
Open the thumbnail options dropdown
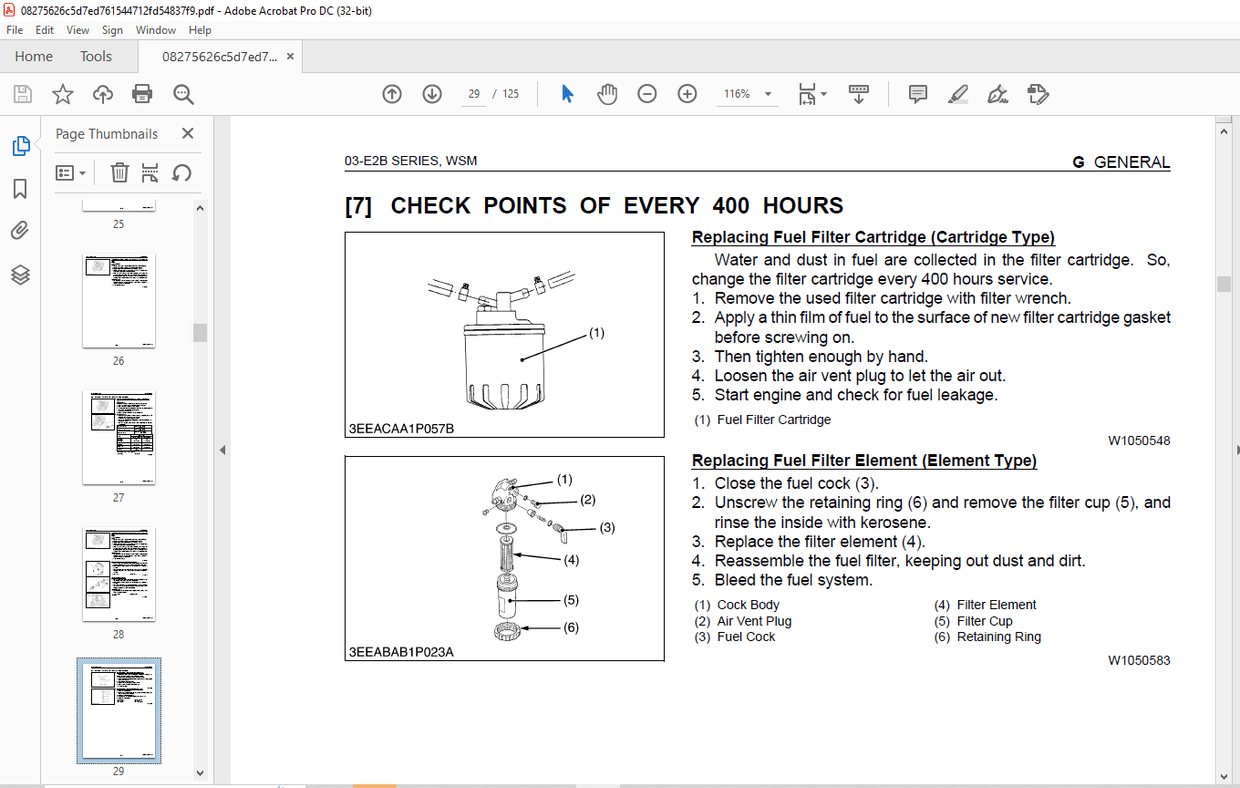(x=71, y=172)
